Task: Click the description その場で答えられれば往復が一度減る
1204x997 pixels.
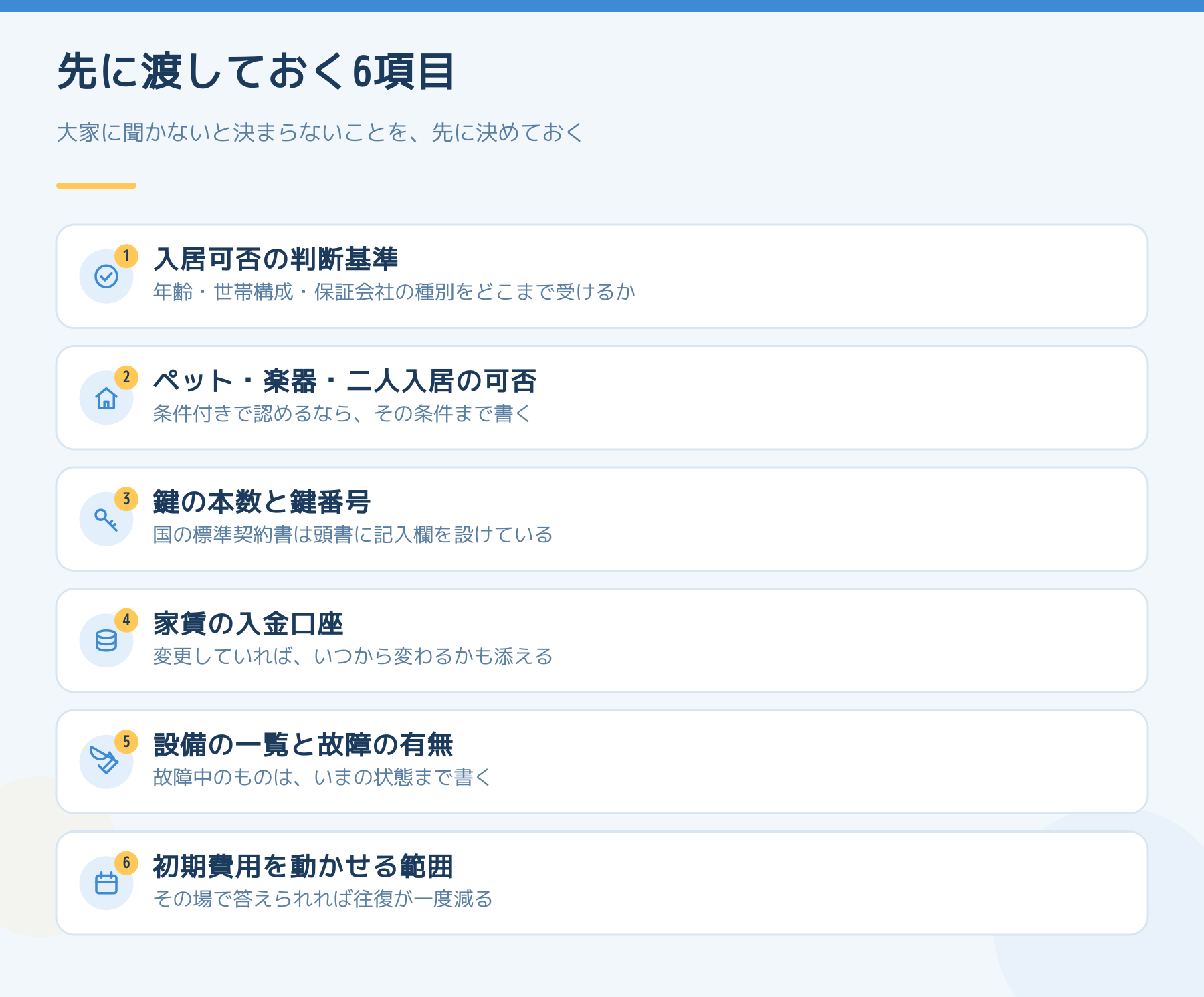Action: 323,899
